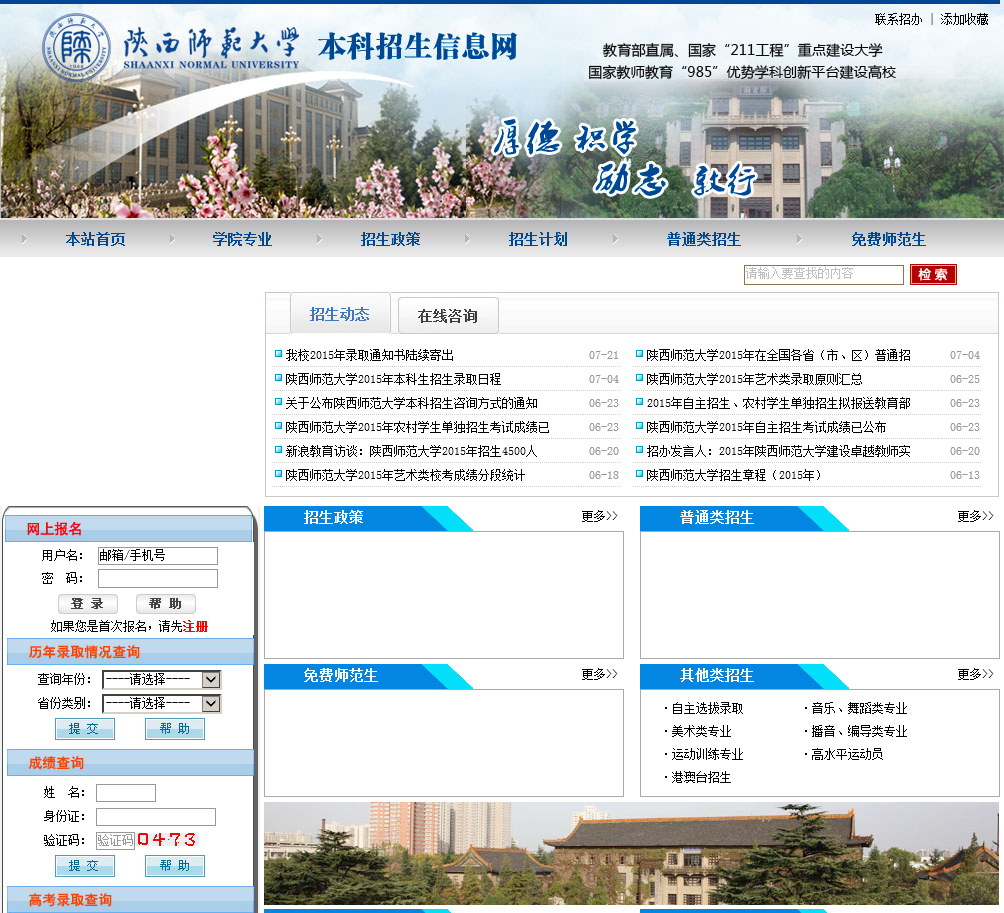Open 陕西师范大学2015年本科生招生录取日程 article
This screenshot has width=1004, height=913.
393,379
